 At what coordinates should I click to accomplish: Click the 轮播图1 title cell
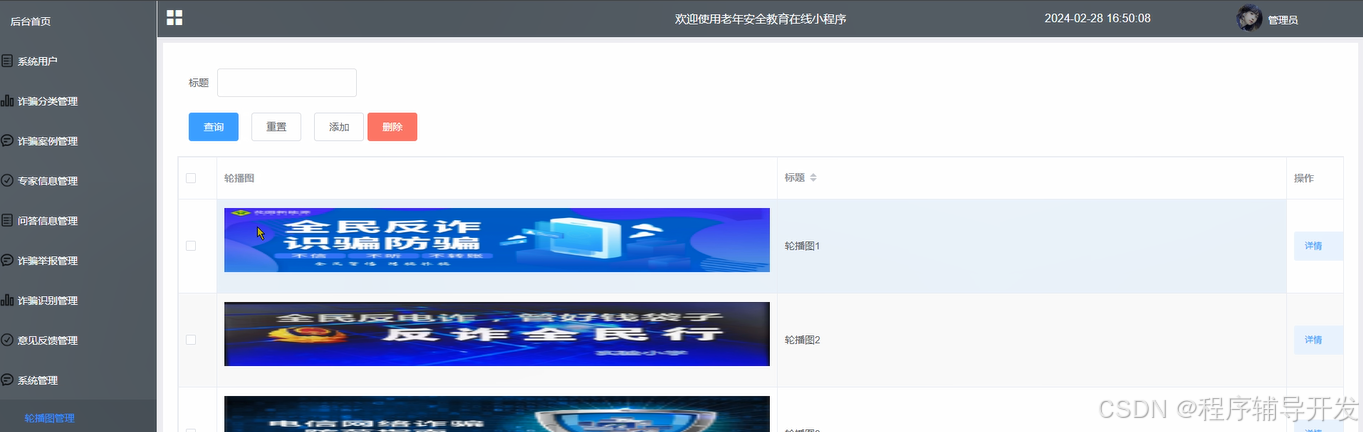[1031, 246]
